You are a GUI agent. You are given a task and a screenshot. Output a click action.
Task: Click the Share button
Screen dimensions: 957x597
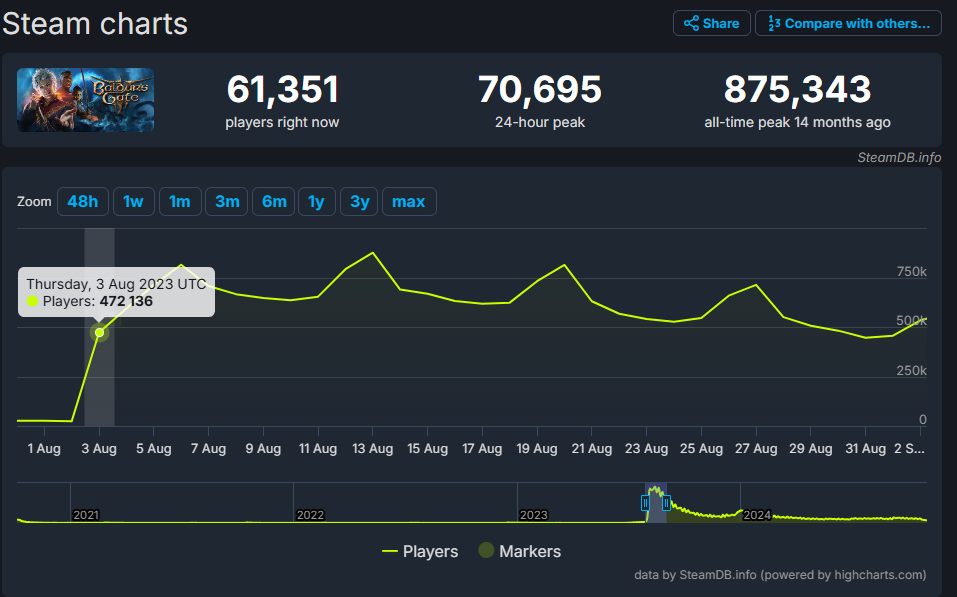[712, 23]
